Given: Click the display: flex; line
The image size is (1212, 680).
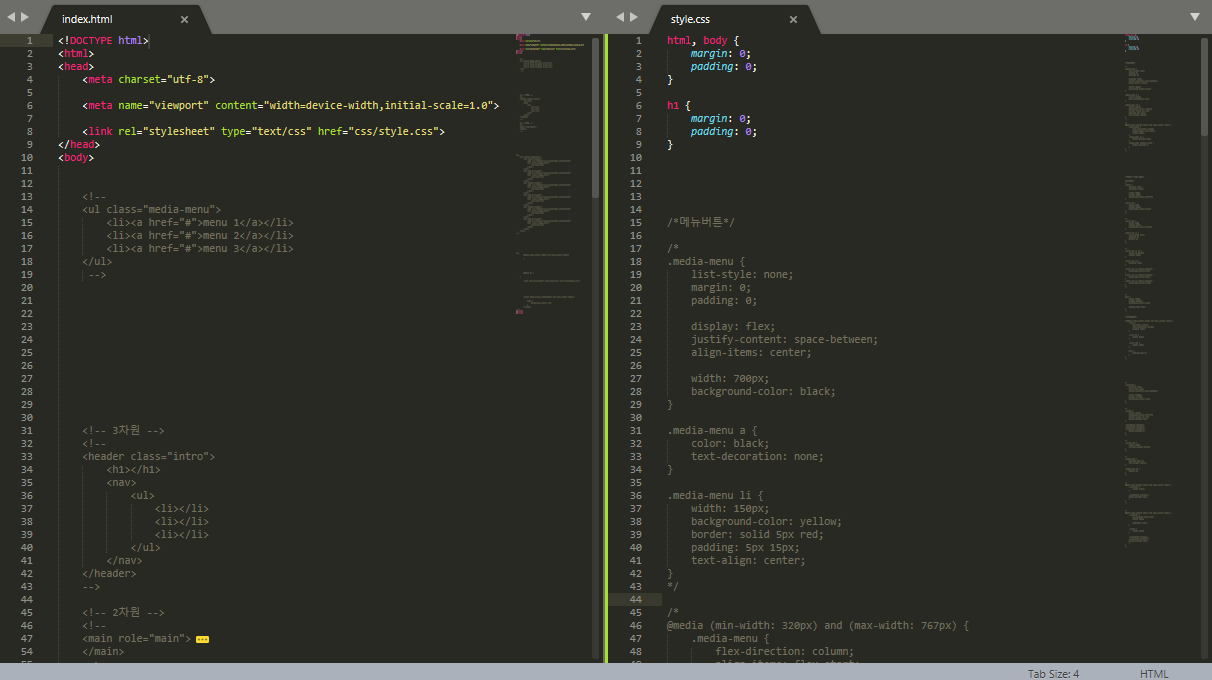Looking at the screenshot, I should tap(733, 327).
